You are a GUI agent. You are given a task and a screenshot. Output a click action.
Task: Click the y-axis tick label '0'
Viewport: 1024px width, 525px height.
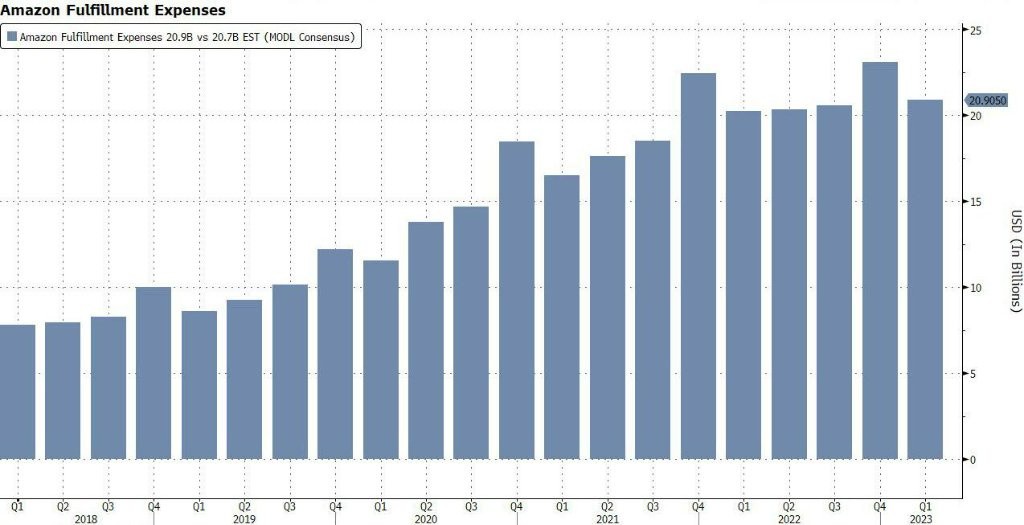[972, 459]
